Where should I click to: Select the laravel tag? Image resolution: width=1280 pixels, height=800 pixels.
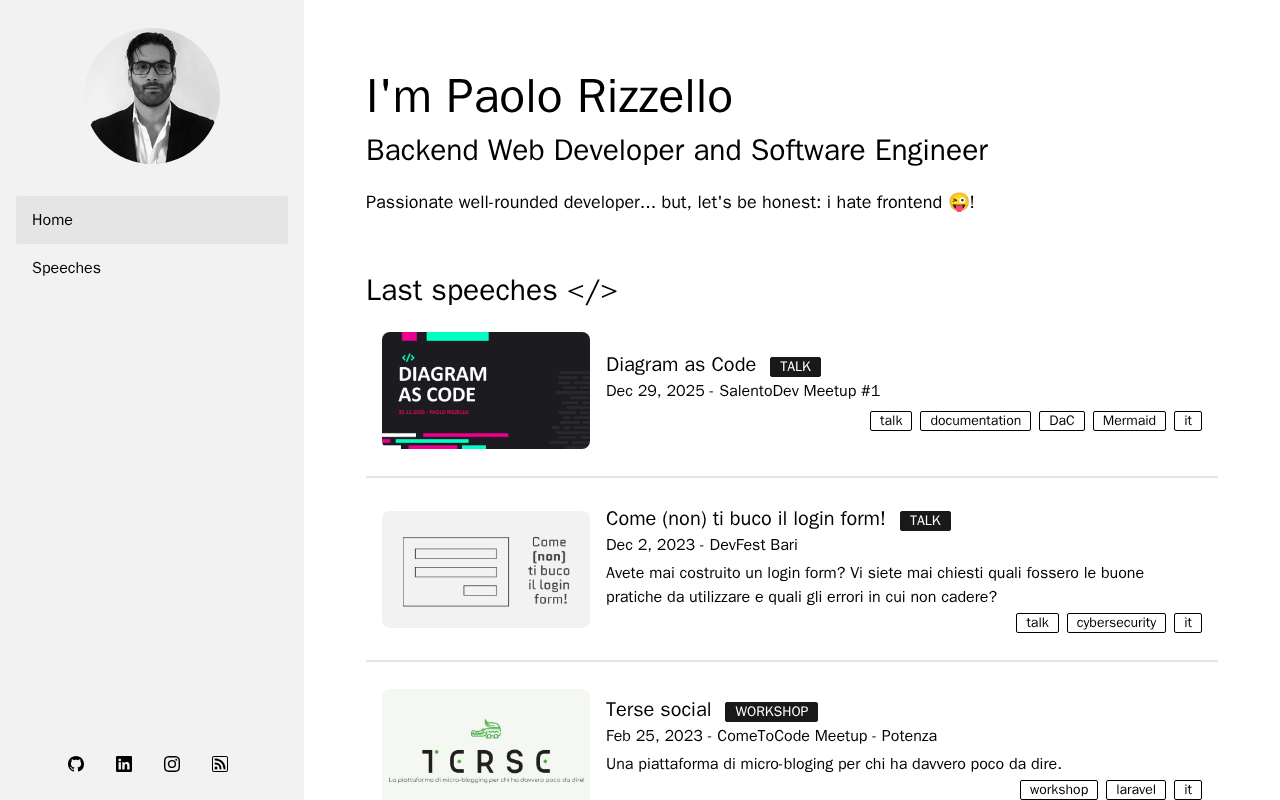[1135, 790]
